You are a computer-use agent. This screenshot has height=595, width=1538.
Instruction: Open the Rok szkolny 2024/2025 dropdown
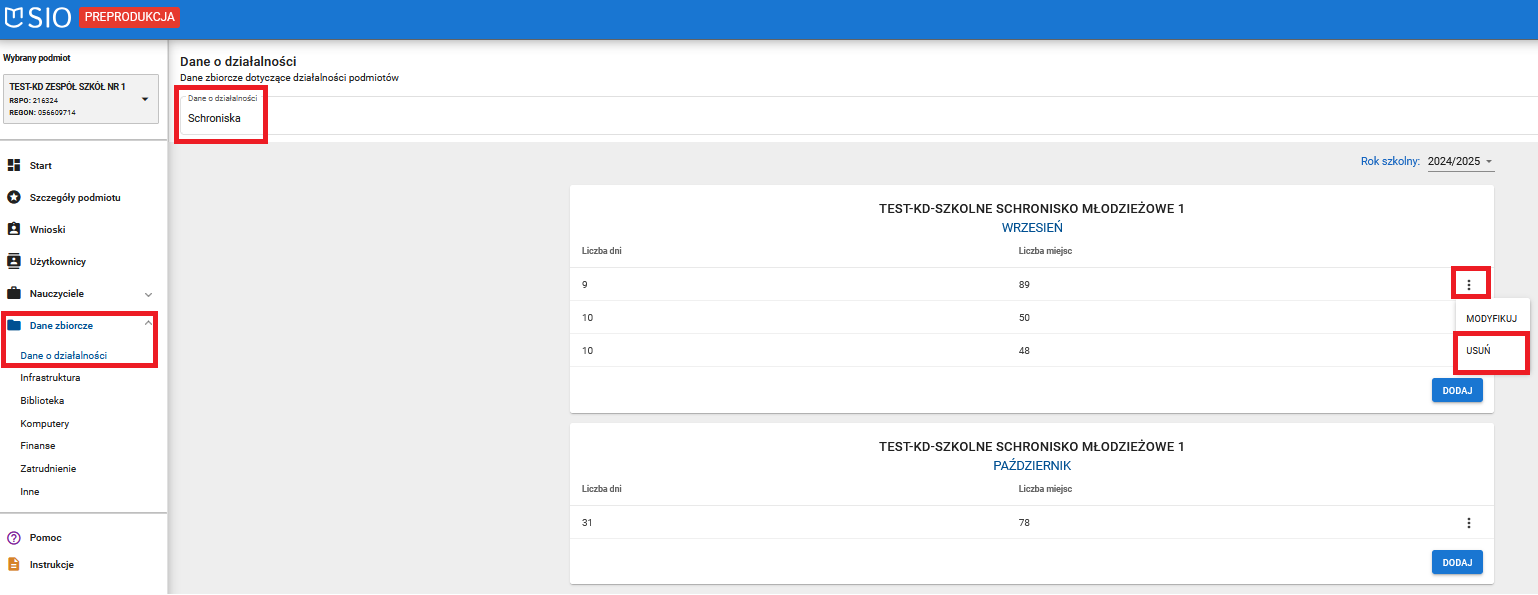[x=1460, y=161]
